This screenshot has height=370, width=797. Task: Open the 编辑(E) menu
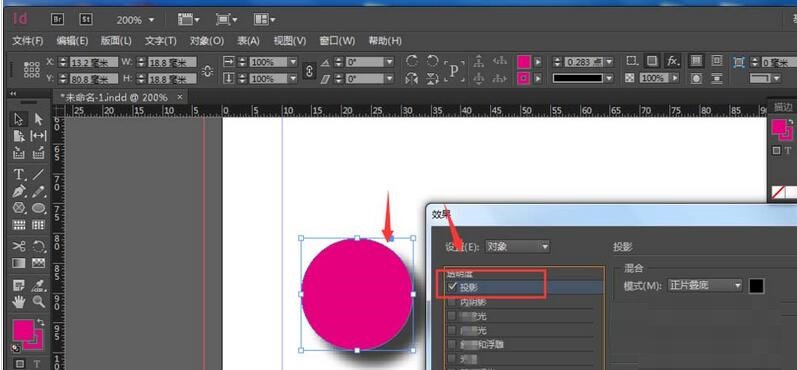coord(72,41)
